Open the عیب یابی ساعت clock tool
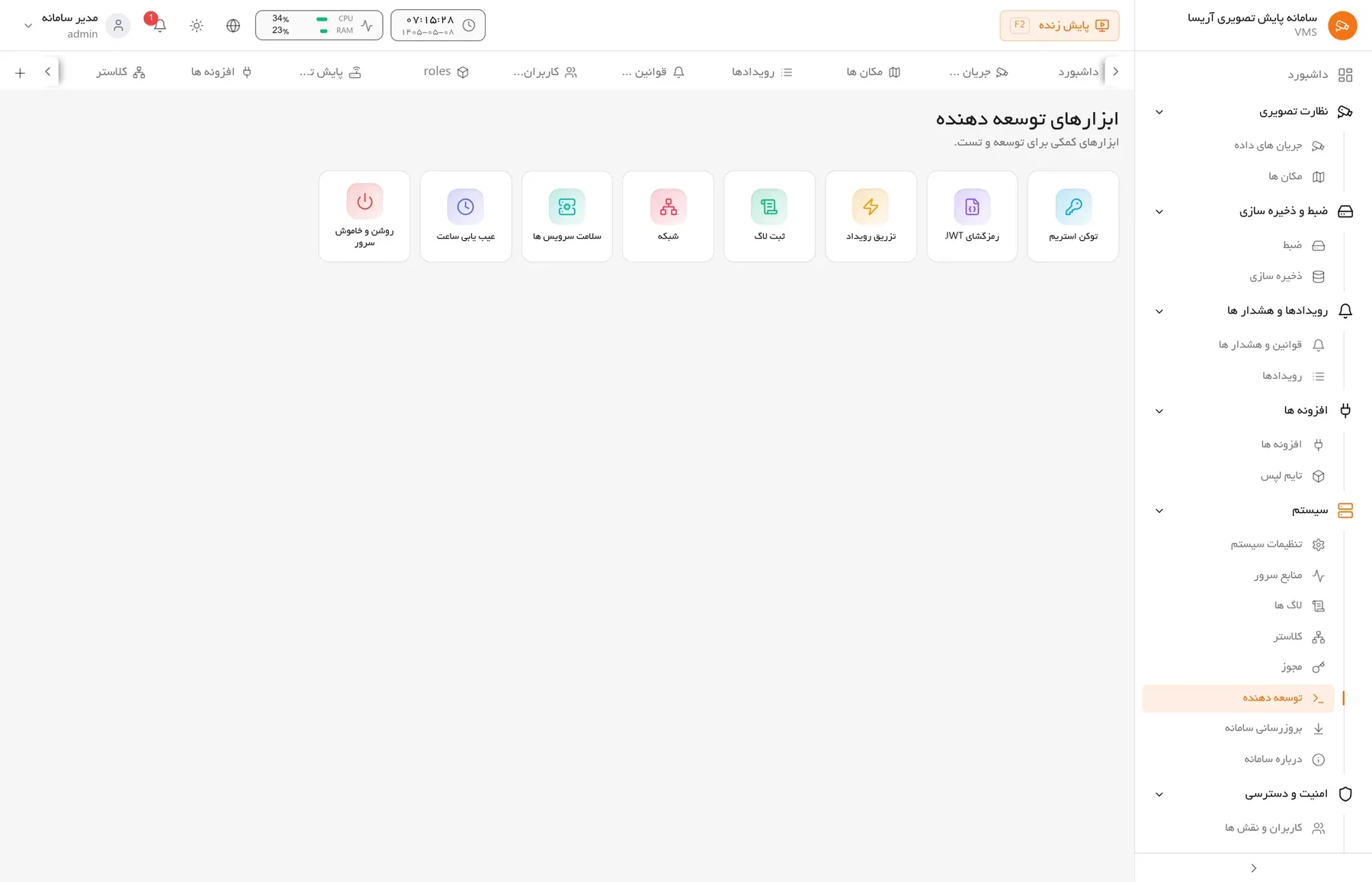This screenshot has width=1372, height=882. click(466, 216)
